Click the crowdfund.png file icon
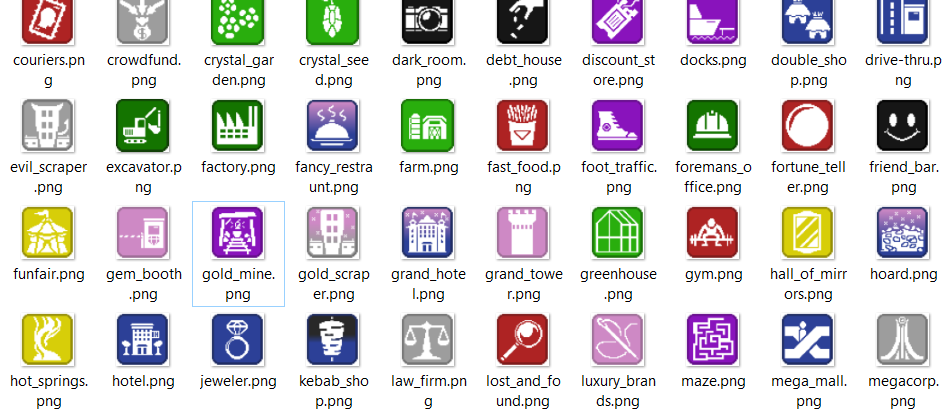947x418 pixels. click(x=143, y=21)
